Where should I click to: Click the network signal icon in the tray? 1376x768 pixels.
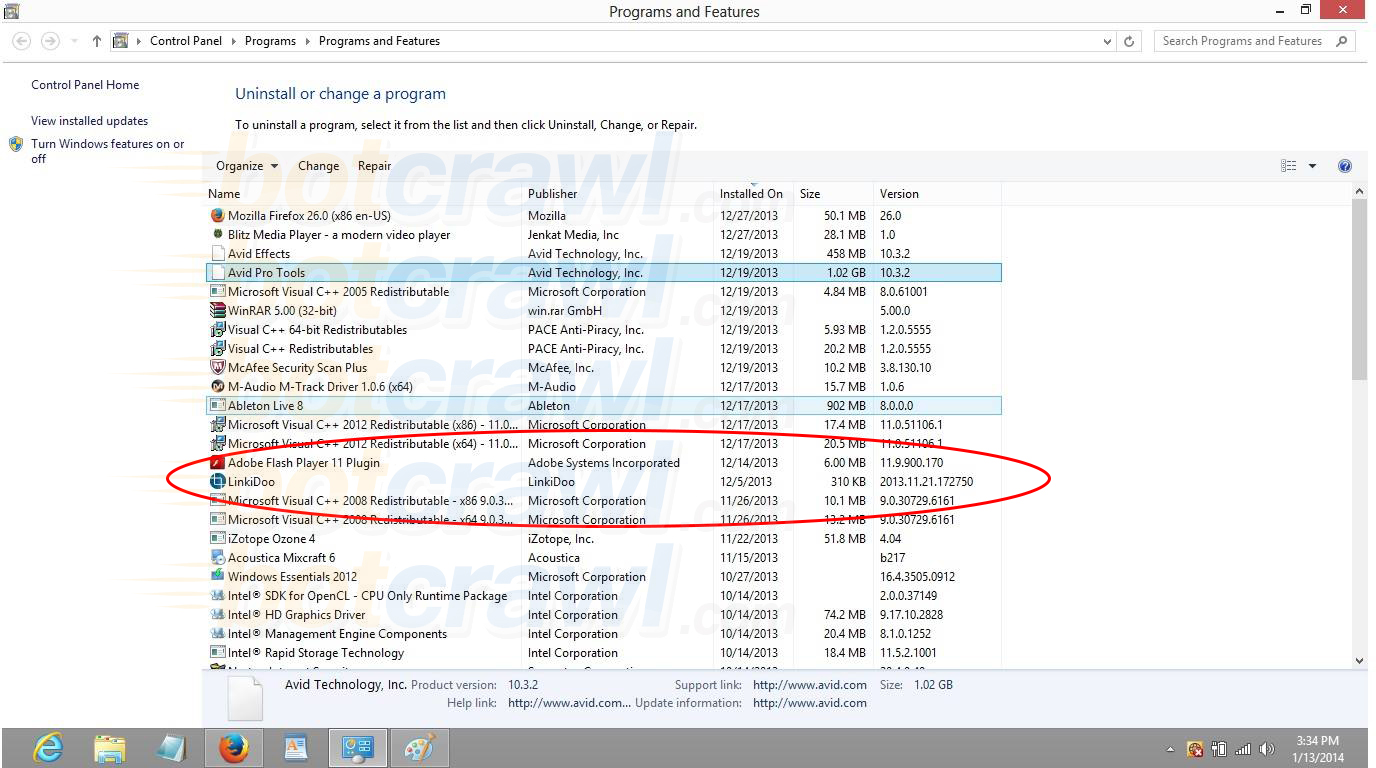pyautogui.click(x=1242, y=747)
